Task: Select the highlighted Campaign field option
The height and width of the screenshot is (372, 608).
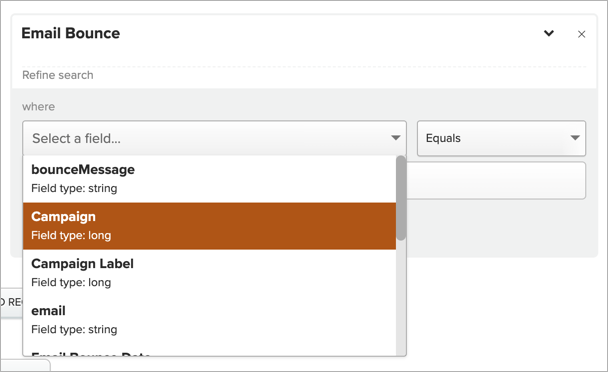Action: (209, 226)
